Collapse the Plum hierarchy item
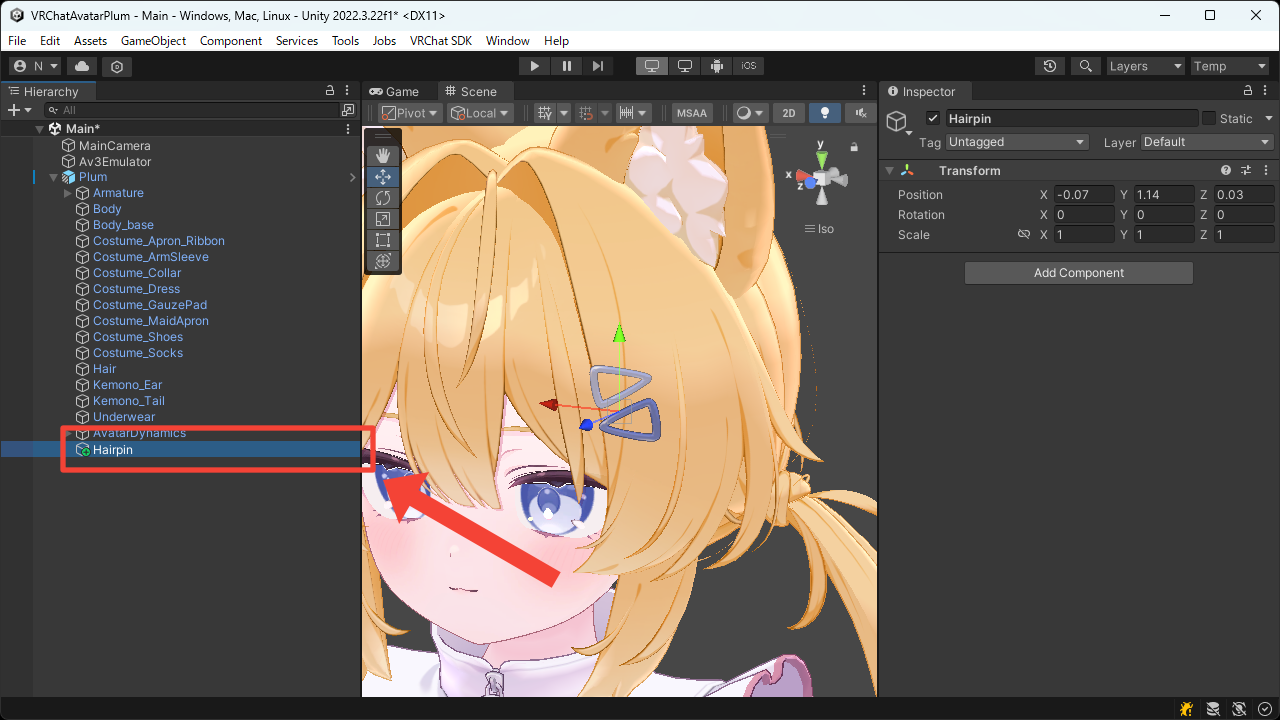The height and width of the screenshot is (720, 1280). tap(52, 176)
